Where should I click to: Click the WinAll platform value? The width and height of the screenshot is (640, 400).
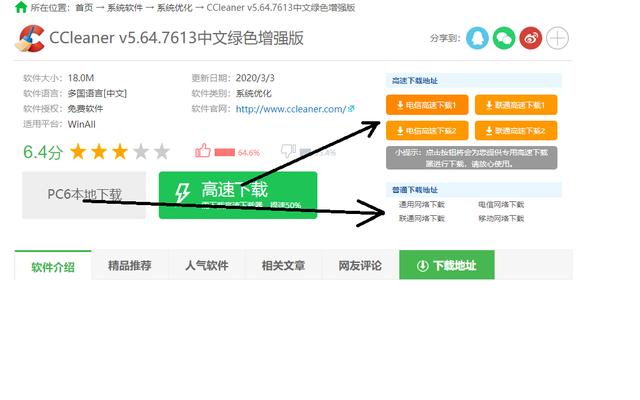(x=82, y=124)
